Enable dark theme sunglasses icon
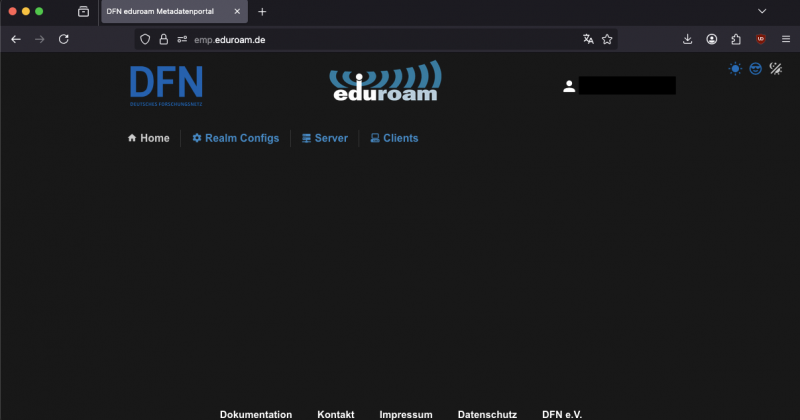This screenshot has width=800, height=420. (756, 69)
